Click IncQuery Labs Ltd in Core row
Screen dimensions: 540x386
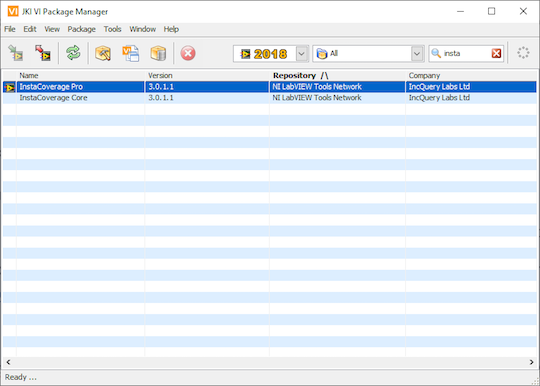point(439,98)
